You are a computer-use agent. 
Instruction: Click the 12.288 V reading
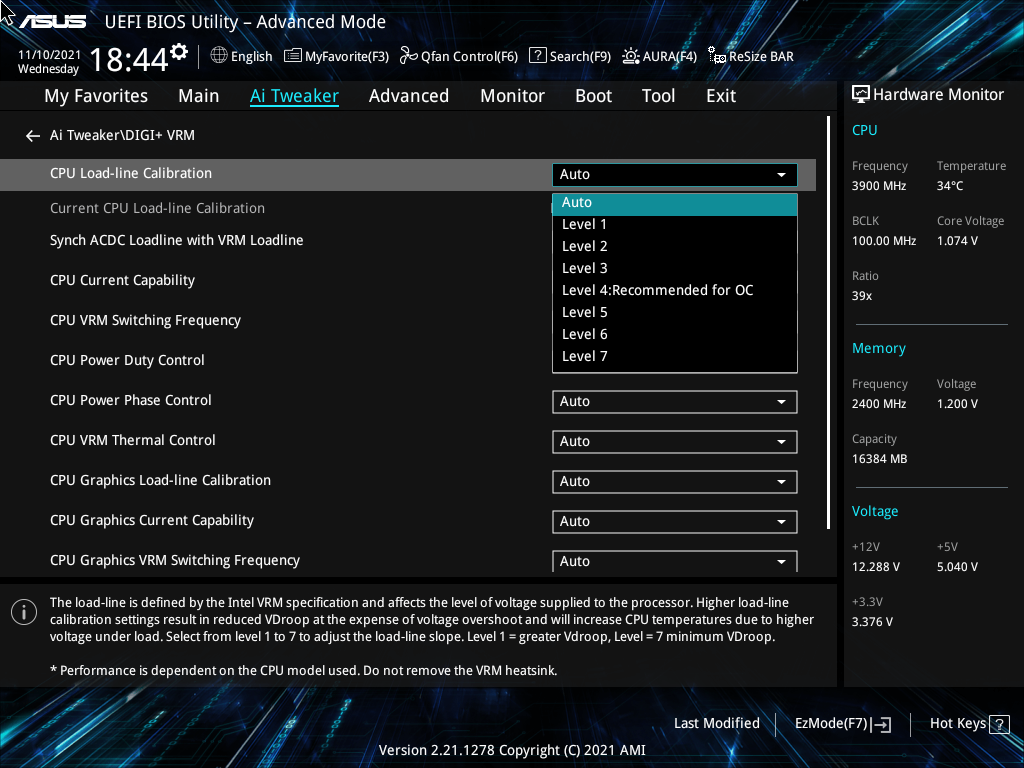[875, 567]
